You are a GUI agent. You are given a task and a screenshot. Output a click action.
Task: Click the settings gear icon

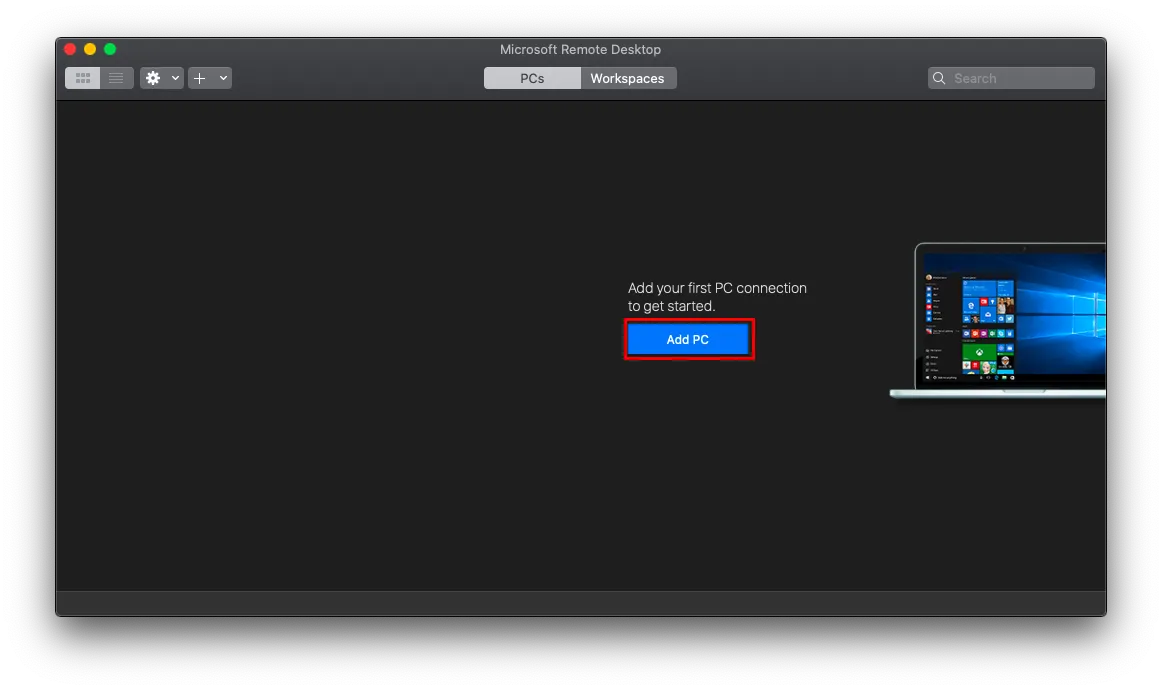(x=153, y=78)
